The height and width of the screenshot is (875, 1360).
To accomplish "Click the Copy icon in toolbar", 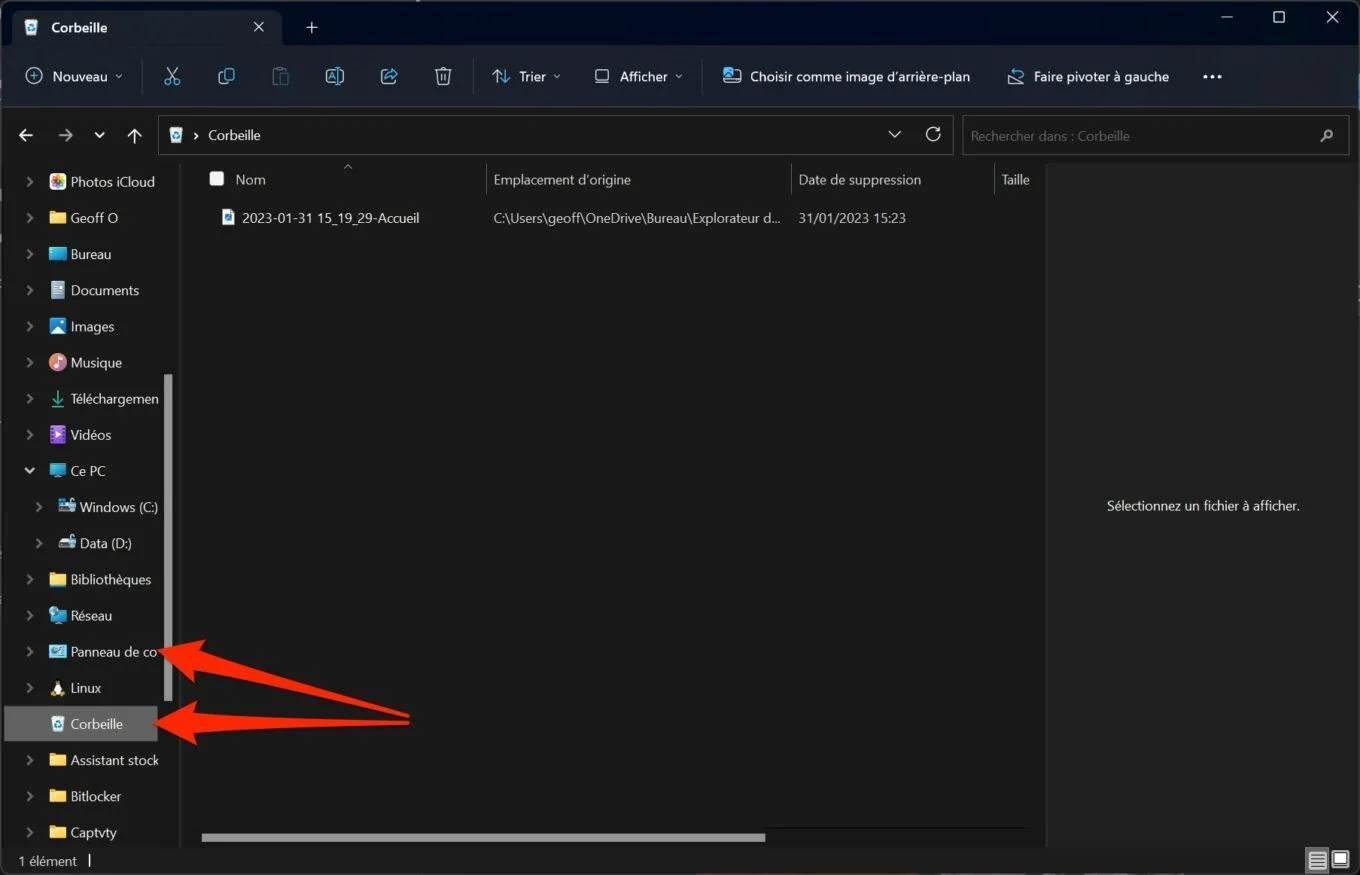I will point(227,76).
